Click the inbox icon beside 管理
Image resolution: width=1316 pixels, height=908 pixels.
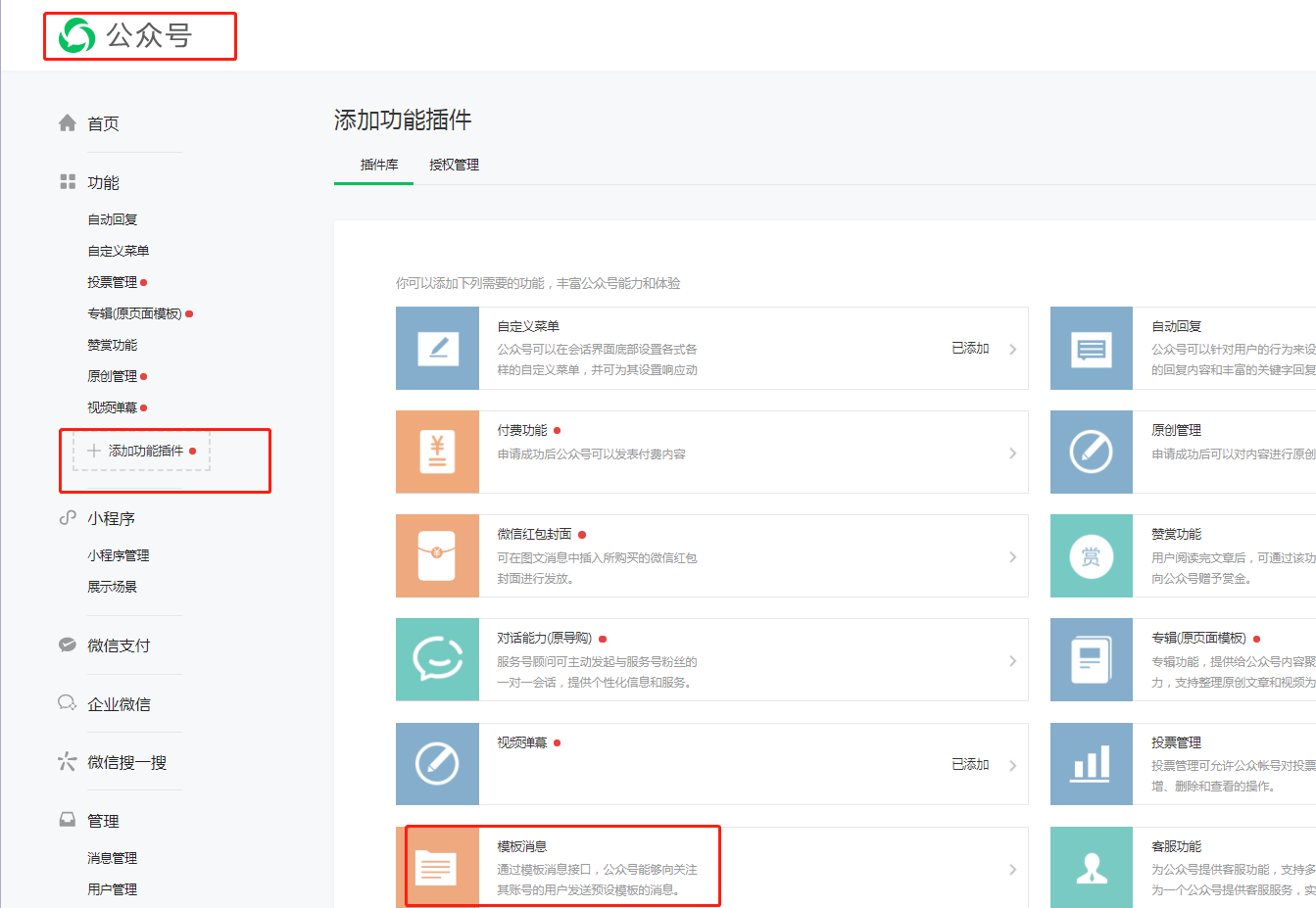click(68, 820)
